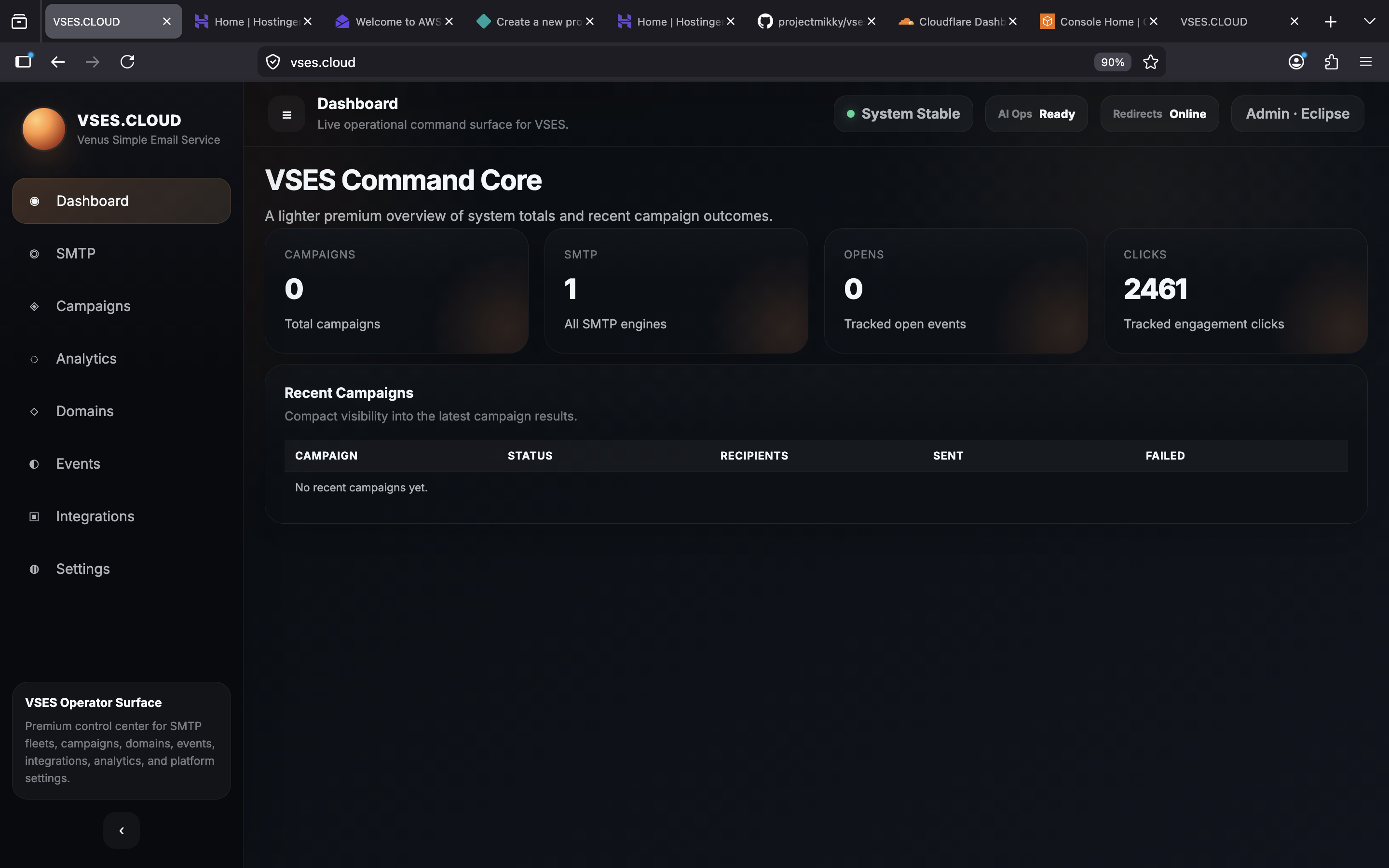This screenshot has height=868, width=1389.
Task: Close the Cloudflare Dashboard tab
Action: pyautogui.click(x=1013, y=21)
